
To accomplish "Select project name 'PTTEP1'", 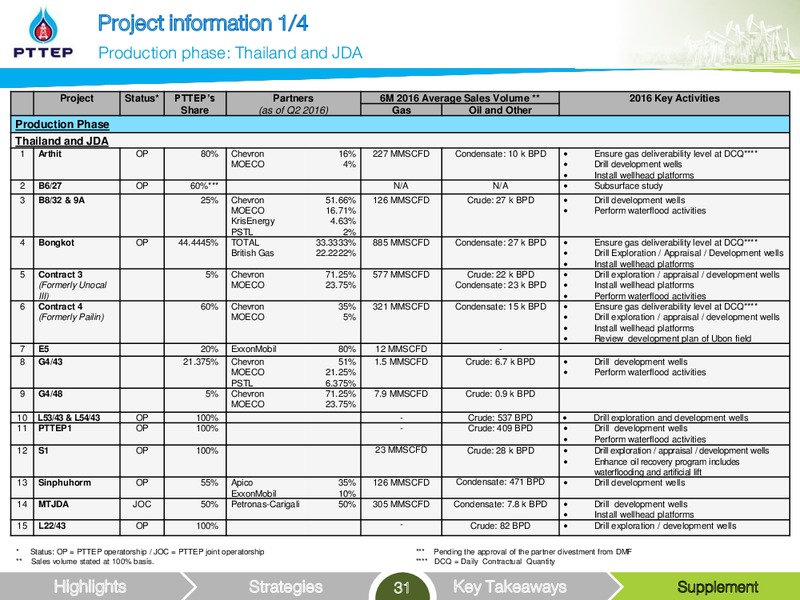I will click(x=55, y=428).
